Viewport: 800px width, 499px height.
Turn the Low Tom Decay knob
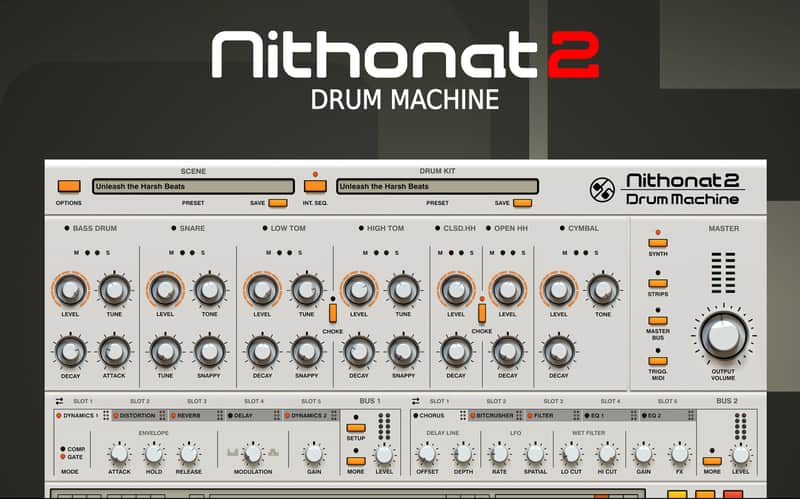tap(262, 352)
